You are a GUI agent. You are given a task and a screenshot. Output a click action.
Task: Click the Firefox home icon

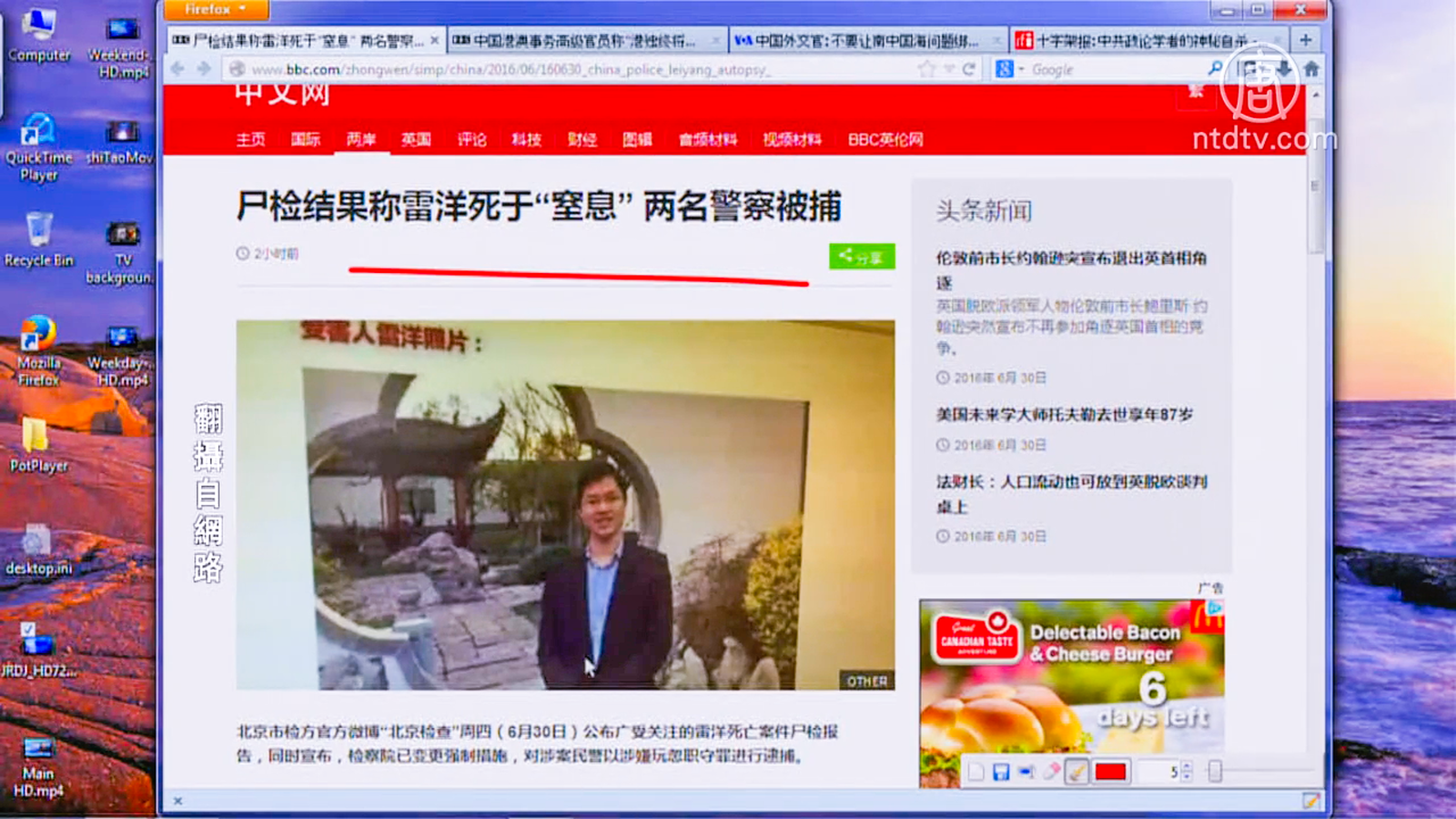point(1311,68)
